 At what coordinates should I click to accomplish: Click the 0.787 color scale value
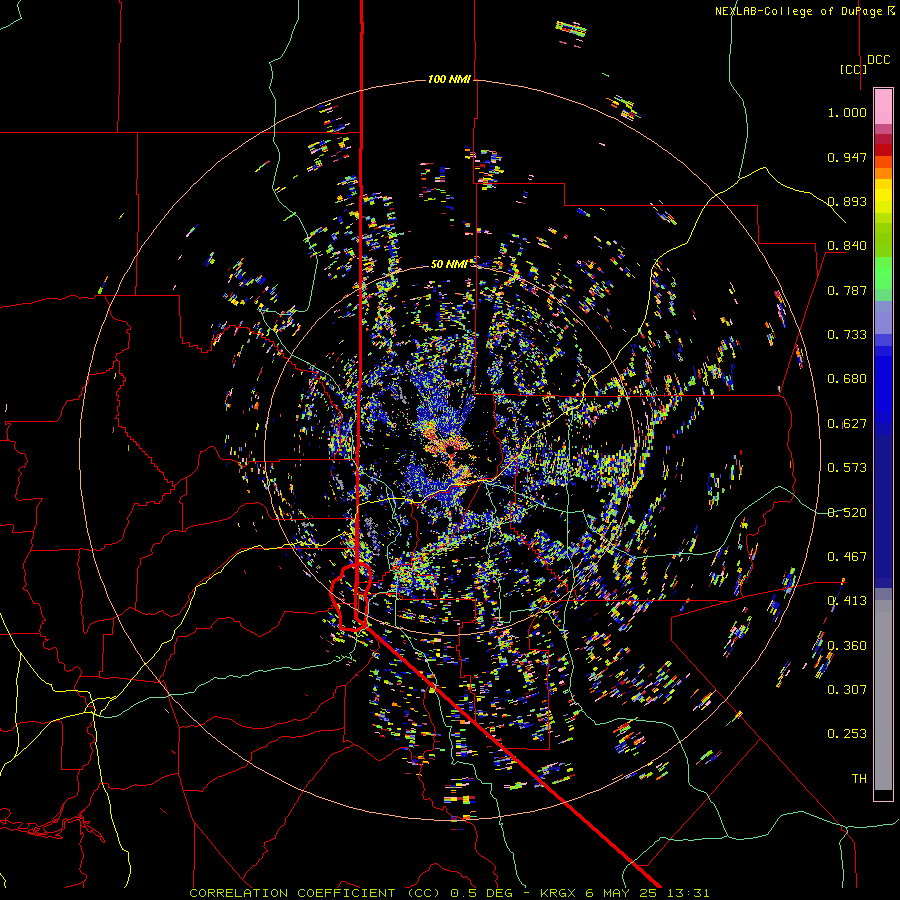847,290
